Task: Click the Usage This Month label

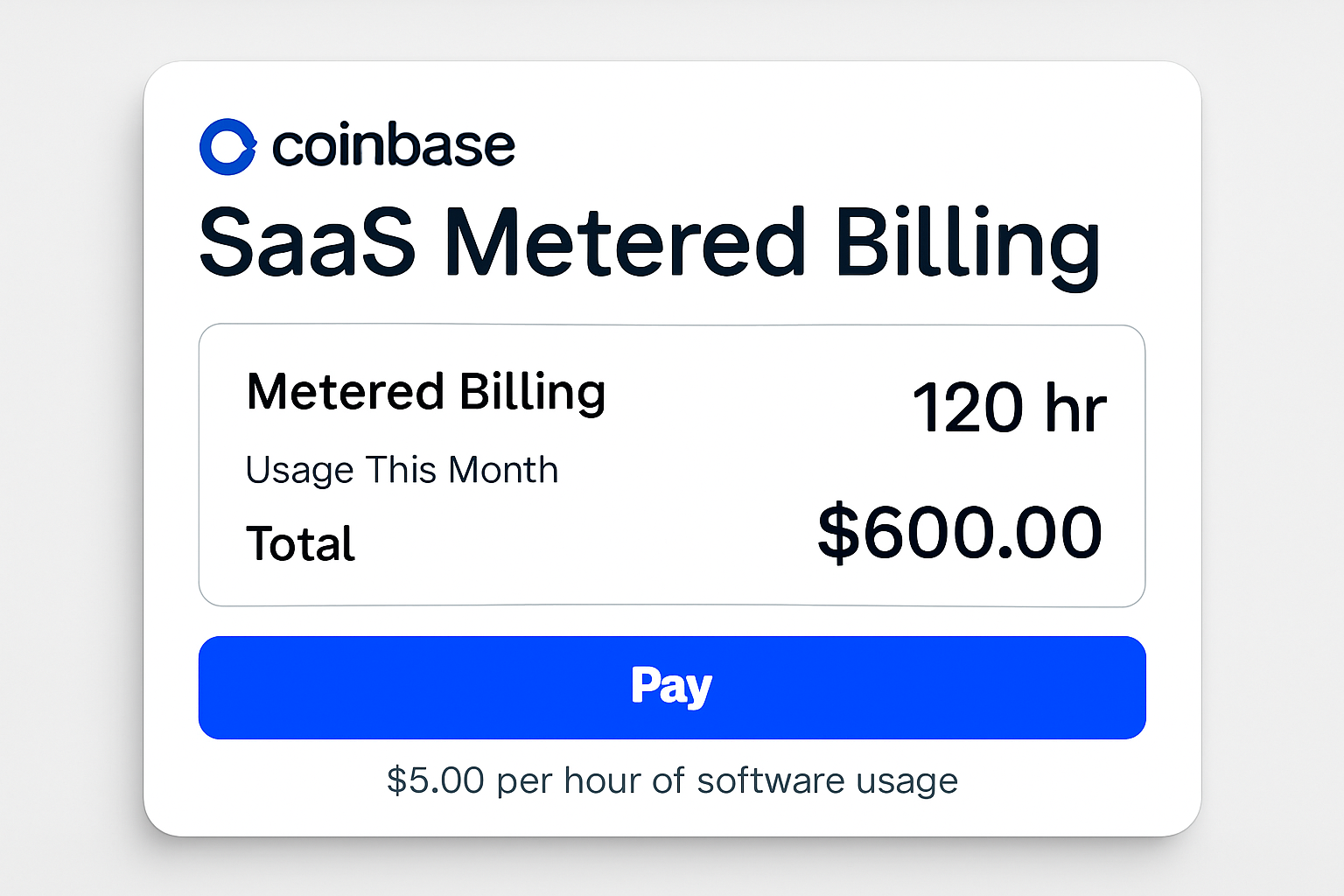Action: tap(402, 469)
